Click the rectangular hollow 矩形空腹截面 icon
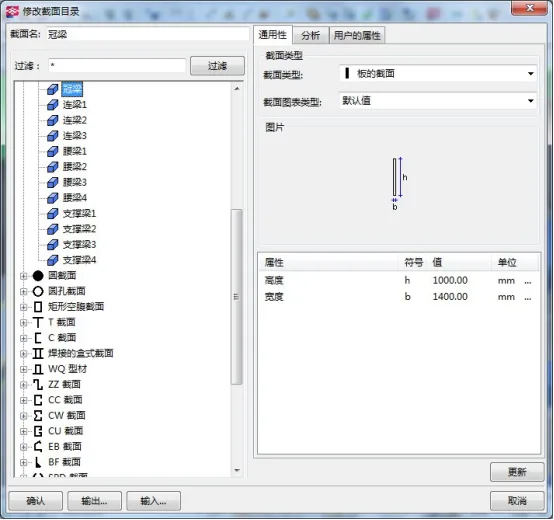Image resolution: width=554 pixels, height=520 pixels. pyautogui.click(x=38, y=307)
